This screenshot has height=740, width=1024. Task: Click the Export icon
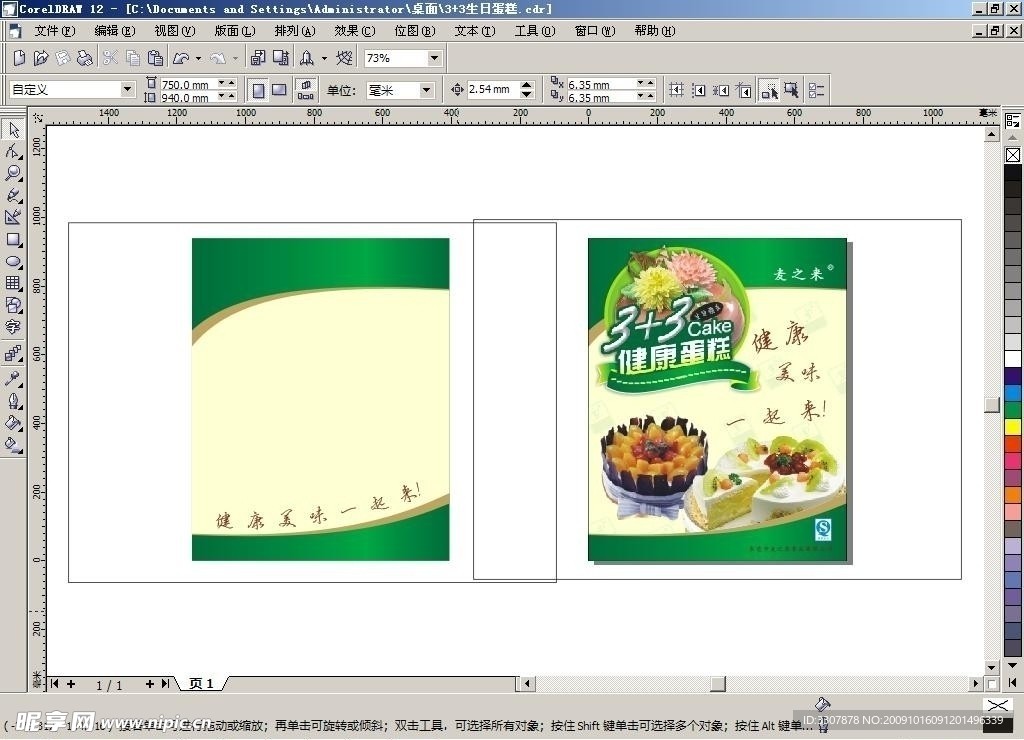(x=281, y=58)
